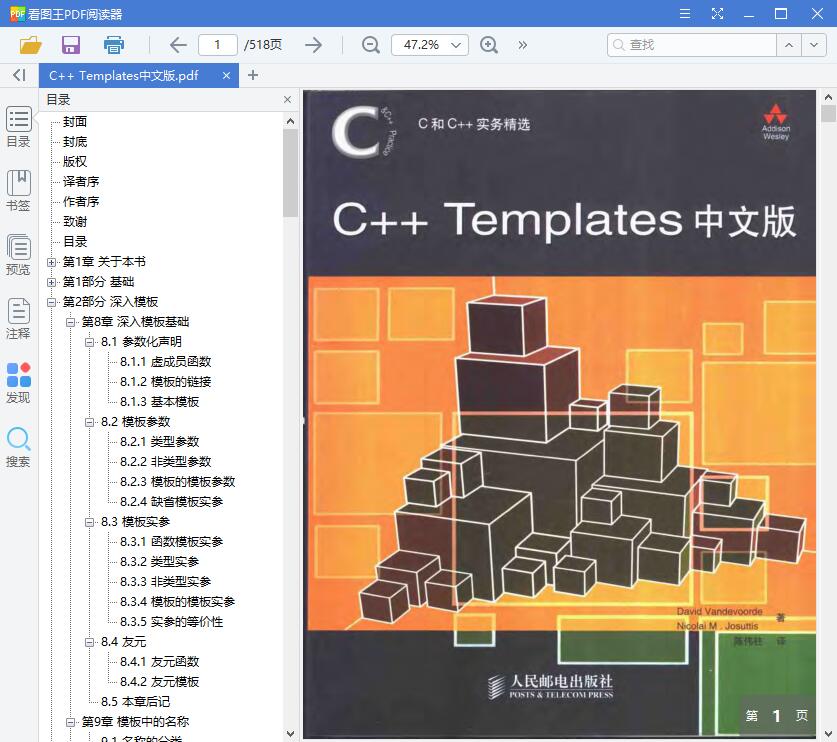Click the zoom-out magnifier icon
Image resolution: width=837 pixels, height=742 pixels.
(x=370, y=45)
